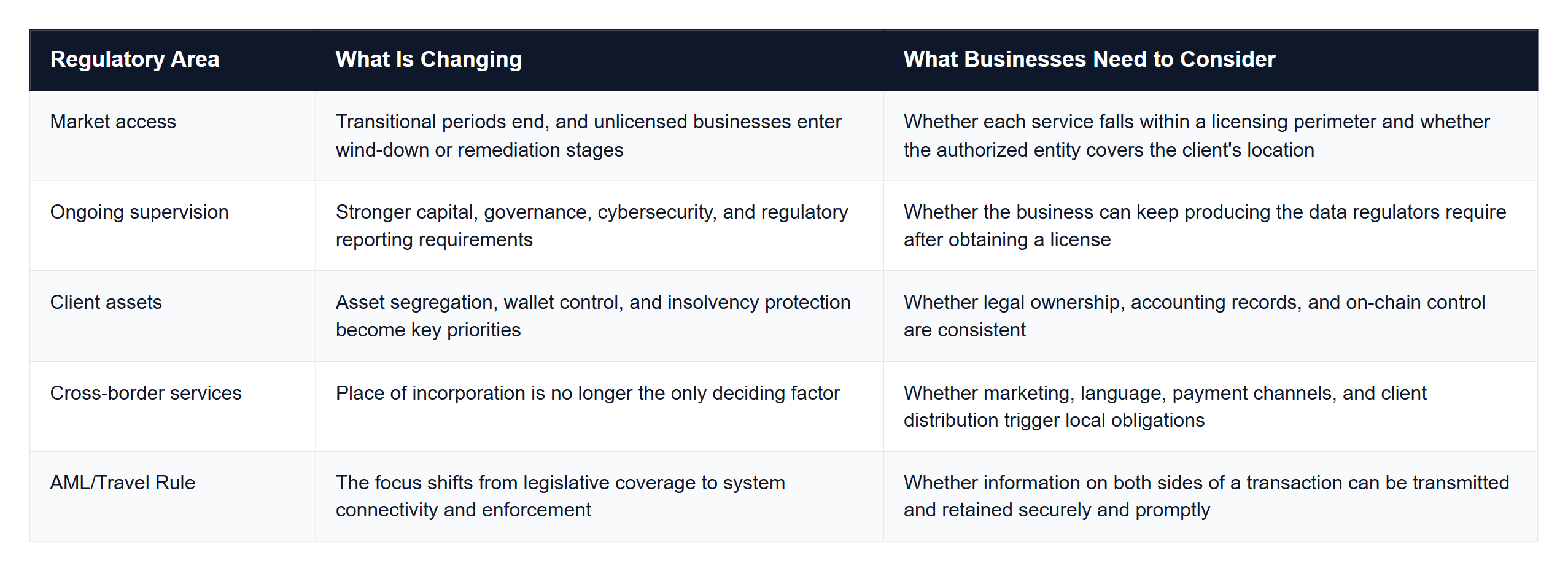This screenshot has height=571, width=1568.
Task: Select the 'AML/Travel Rule' cell
Action: [x=173, y=497]
